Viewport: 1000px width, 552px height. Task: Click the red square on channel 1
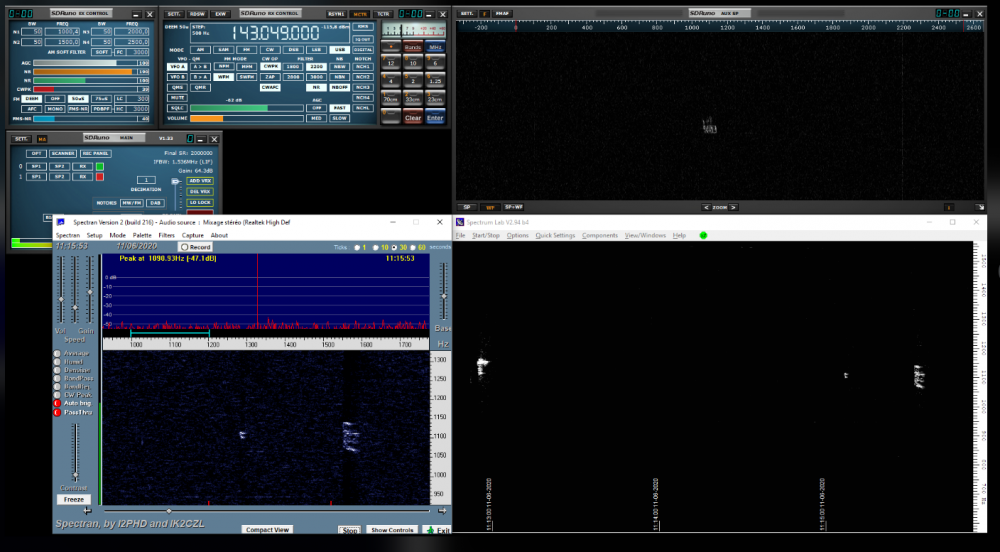(99, 177)
